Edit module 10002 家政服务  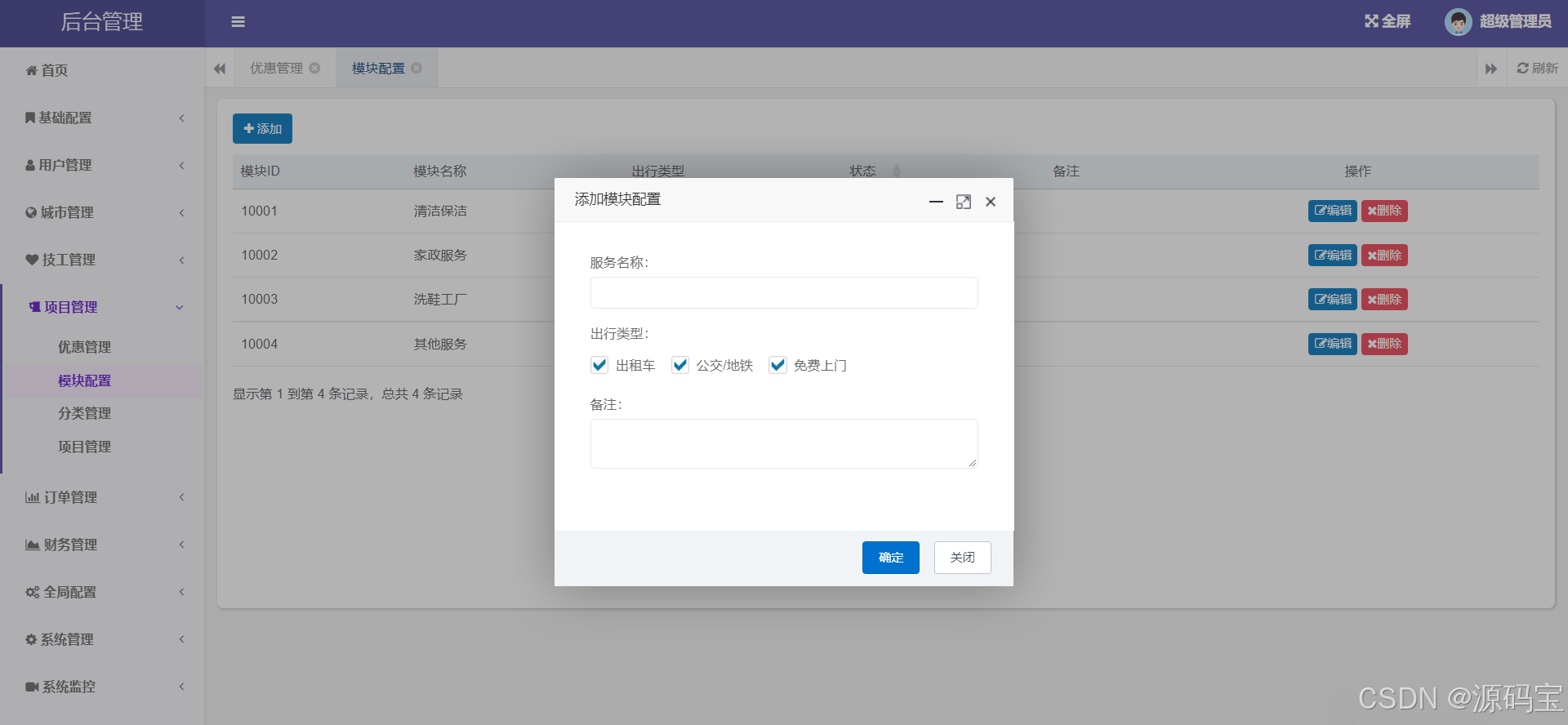1333,256
